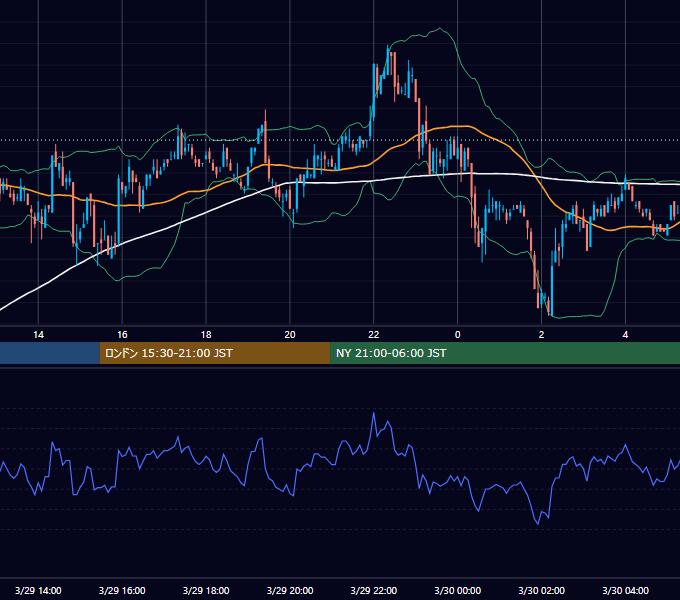The image size is (680, 600).
Task: Click the 18 hour axis label
Action: (x=206, y=335)
